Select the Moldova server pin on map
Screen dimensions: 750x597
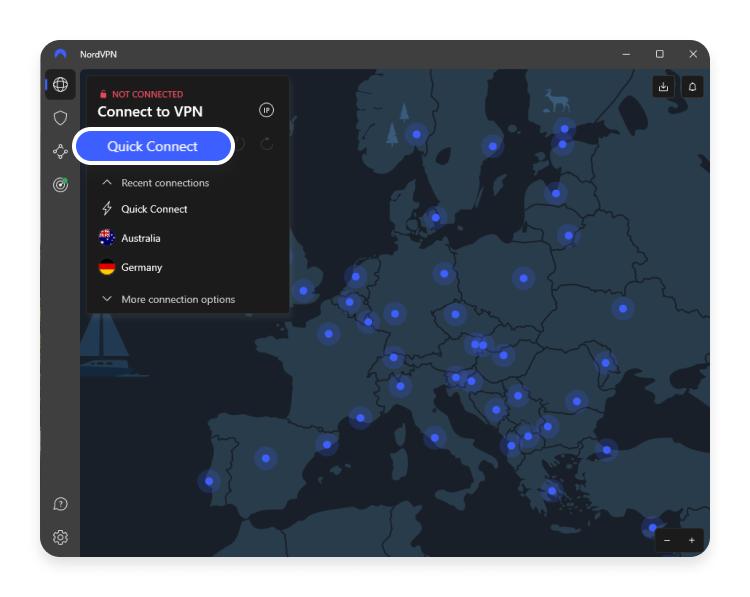606,363
